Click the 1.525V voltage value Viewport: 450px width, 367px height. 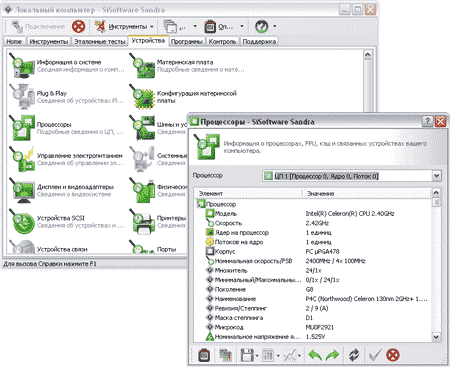[x=315, y=337]
